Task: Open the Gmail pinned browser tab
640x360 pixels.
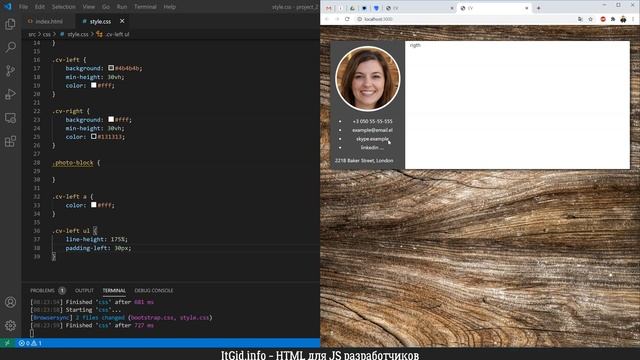Action: tap(329, 8)
